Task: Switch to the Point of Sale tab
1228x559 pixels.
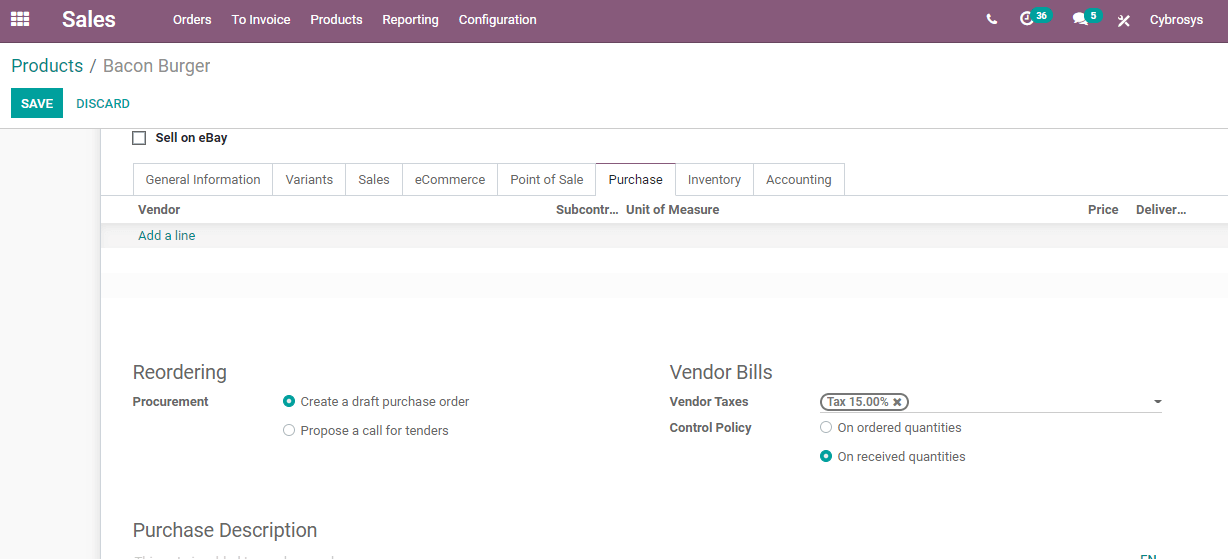Action: tap(547, 180)
